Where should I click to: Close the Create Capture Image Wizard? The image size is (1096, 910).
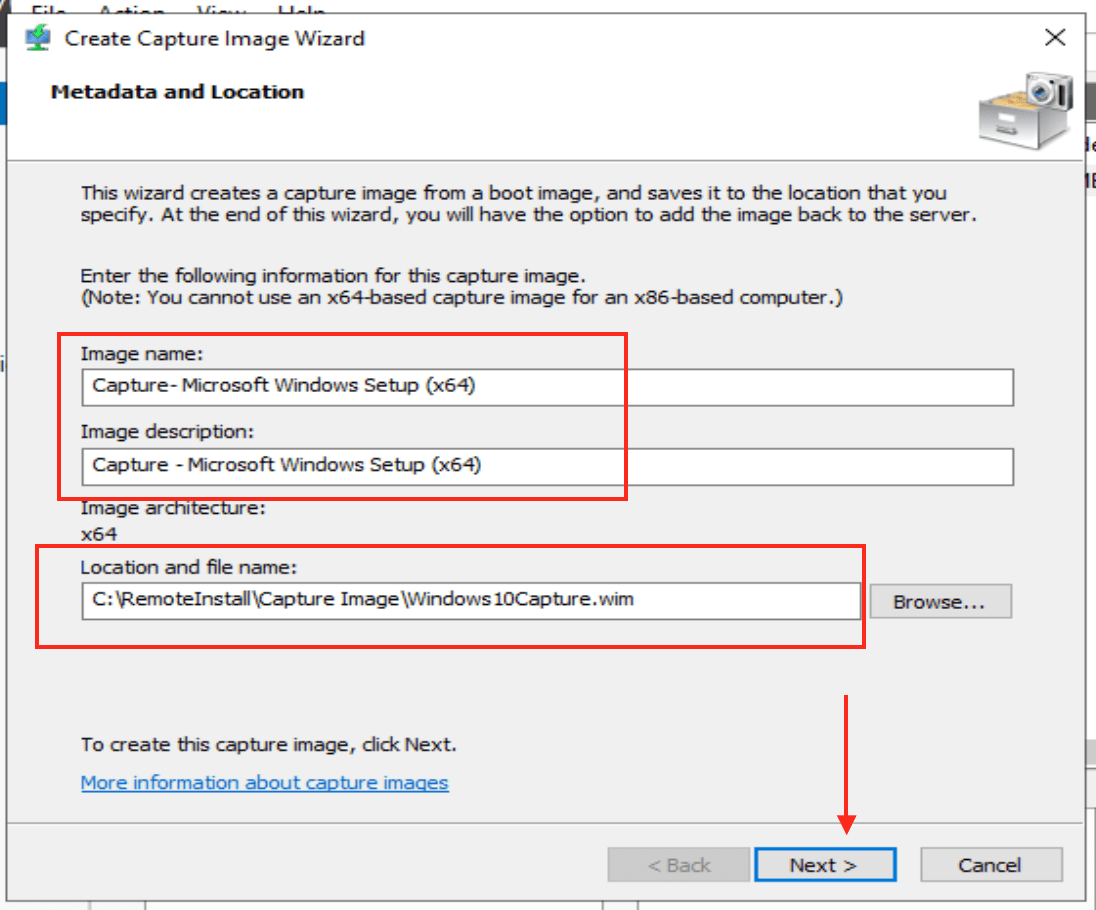1054,39
